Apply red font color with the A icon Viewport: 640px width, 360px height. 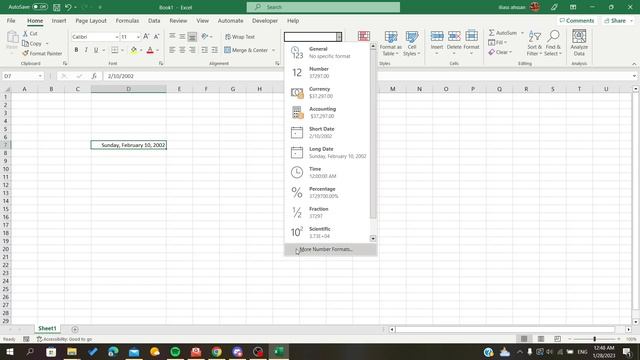[x=150, y=50]
